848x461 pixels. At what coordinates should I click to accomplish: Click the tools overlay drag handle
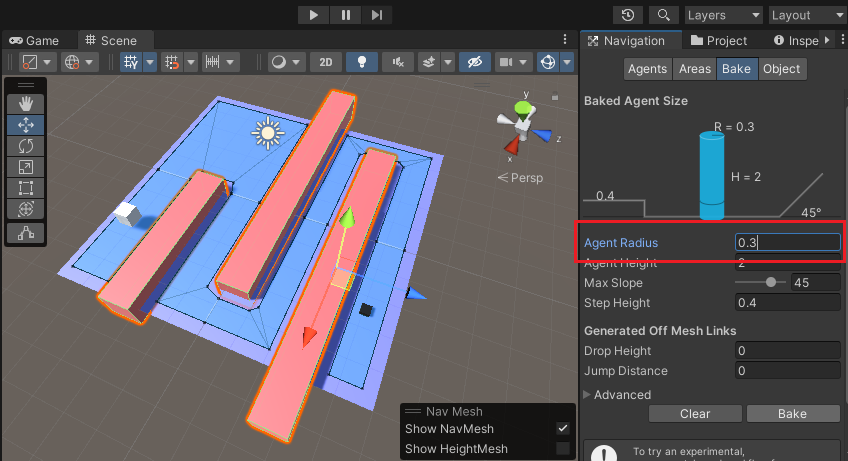(x=26, y=85)
